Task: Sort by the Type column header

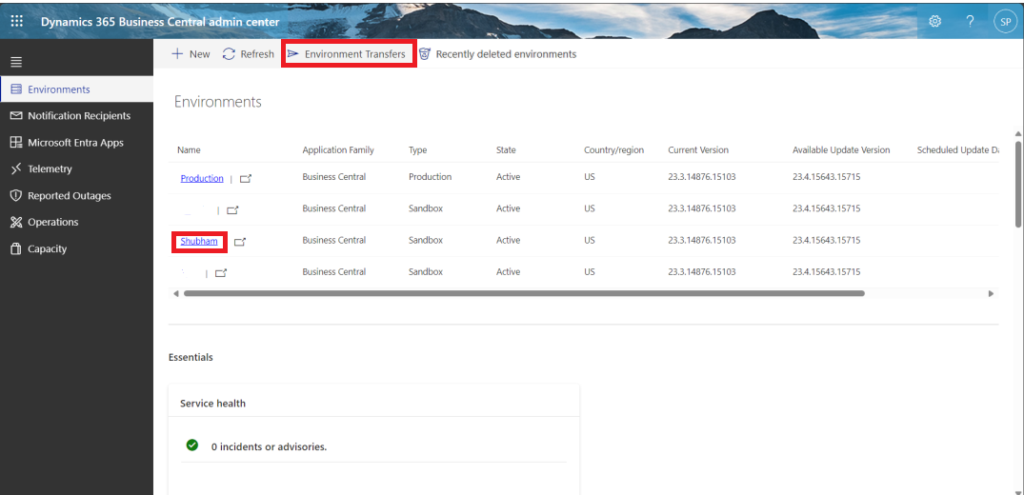Action: coord(418,150)
